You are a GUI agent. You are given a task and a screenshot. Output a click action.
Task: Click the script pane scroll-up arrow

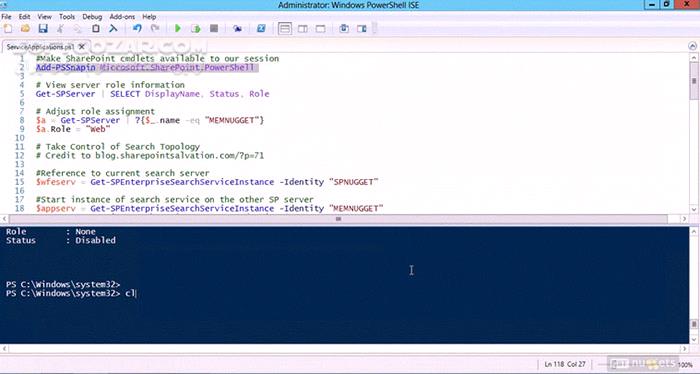pos(694,58)
